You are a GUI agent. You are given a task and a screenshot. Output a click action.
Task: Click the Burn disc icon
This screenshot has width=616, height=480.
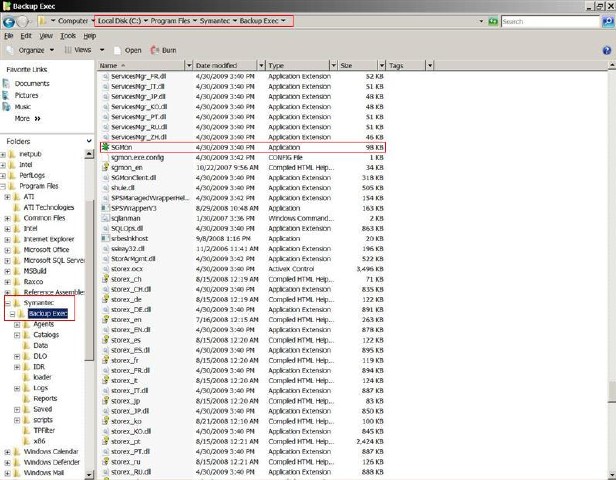coord(154,50)
